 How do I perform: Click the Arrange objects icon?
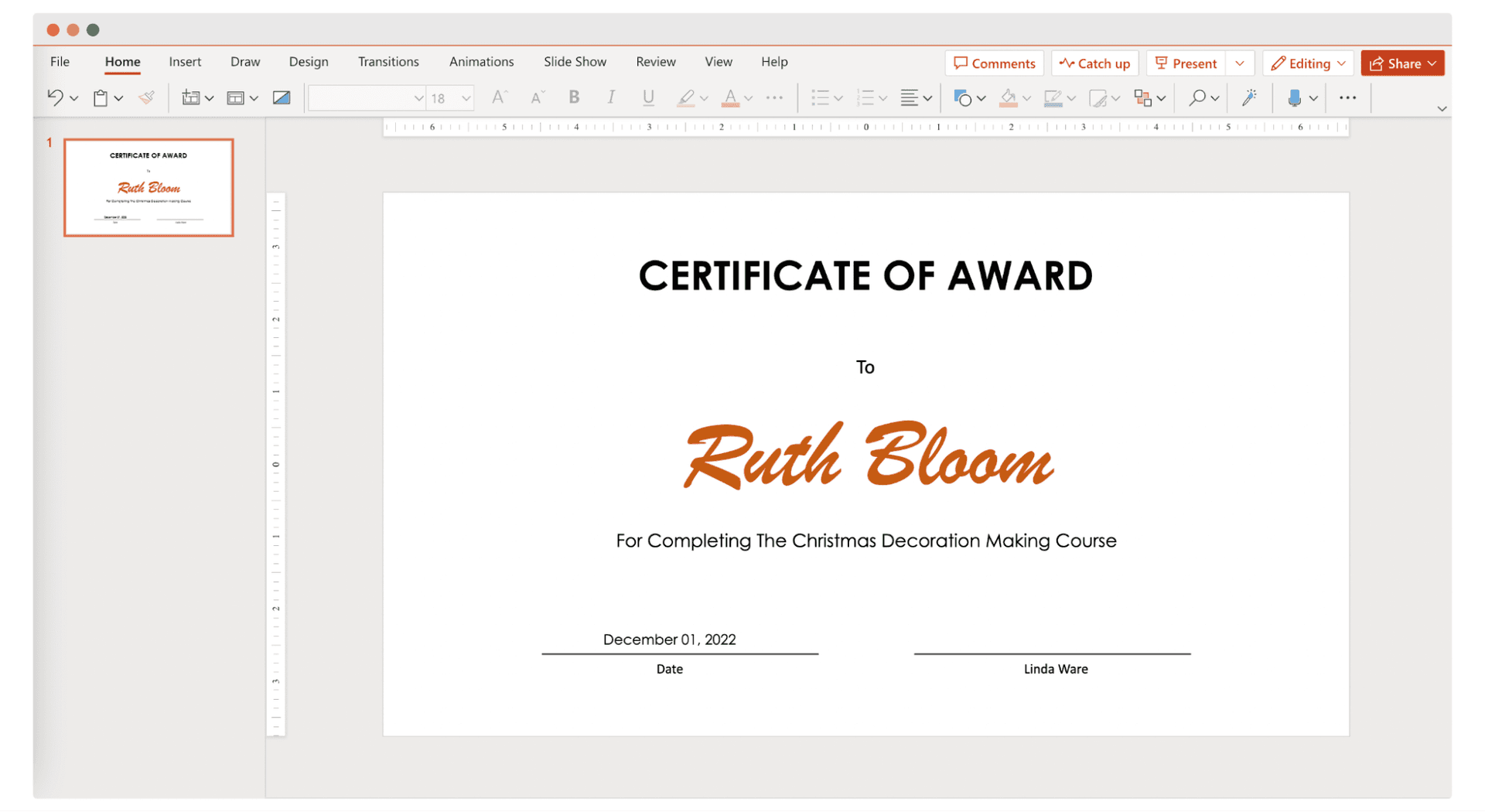pyautogui.click(x=1142, y=98)
